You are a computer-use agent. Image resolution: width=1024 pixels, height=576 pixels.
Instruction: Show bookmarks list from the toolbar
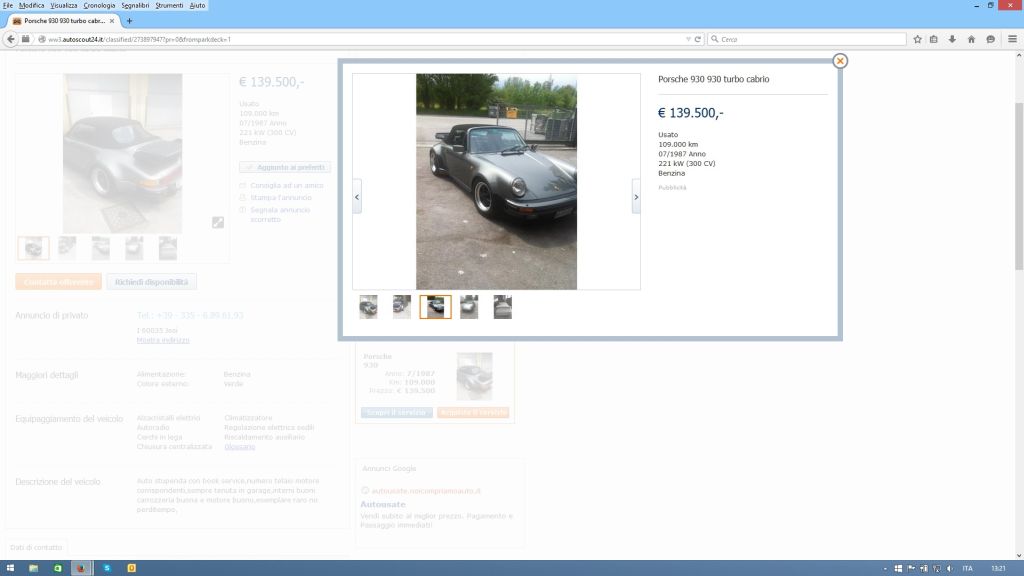(x=934, y=39)
